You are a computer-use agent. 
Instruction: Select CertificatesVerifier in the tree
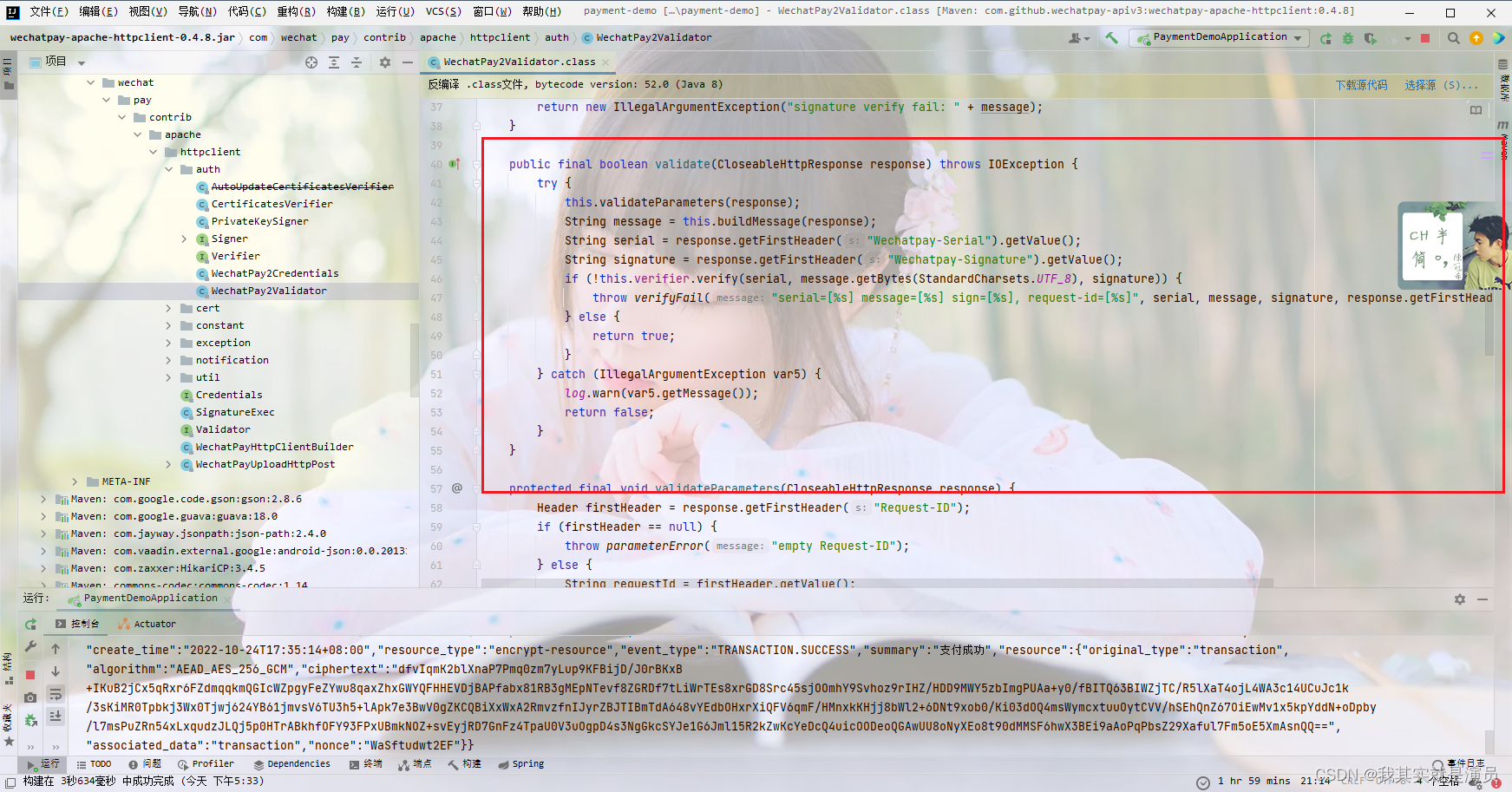click(272, 204)
